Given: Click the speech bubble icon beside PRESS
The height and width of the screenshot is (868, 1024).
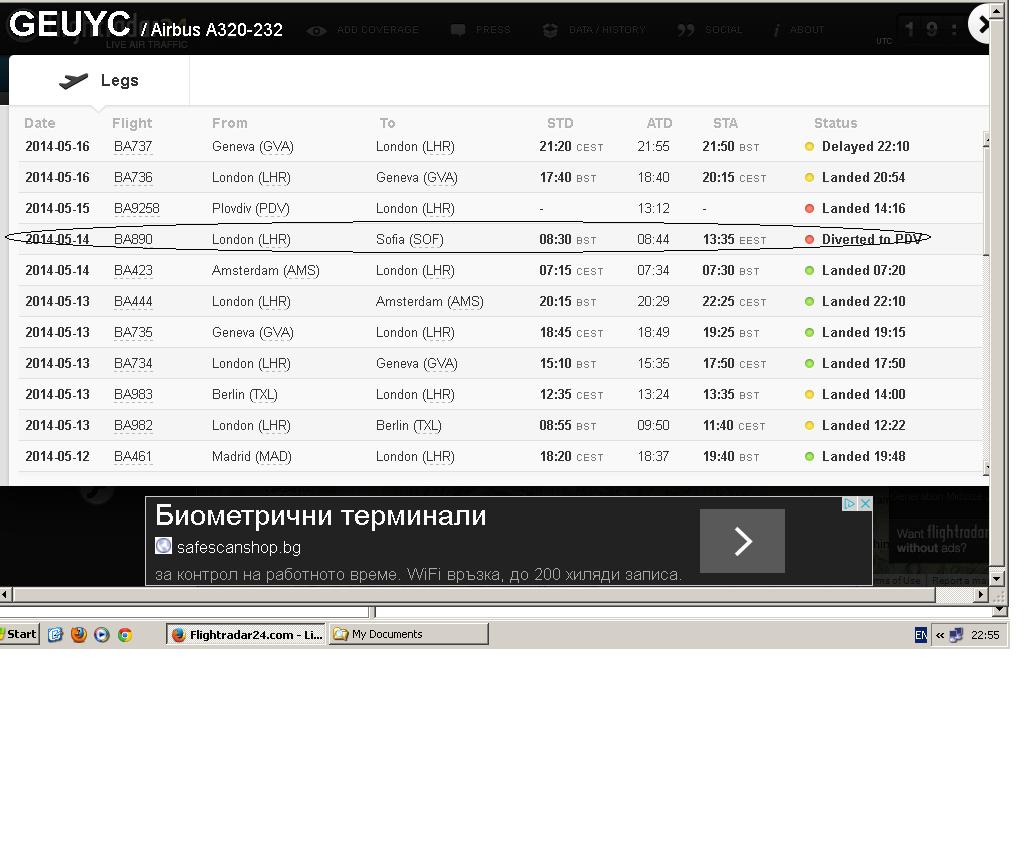Looking at the screenshot, I should pyautogui.click(x=458, y=30).
